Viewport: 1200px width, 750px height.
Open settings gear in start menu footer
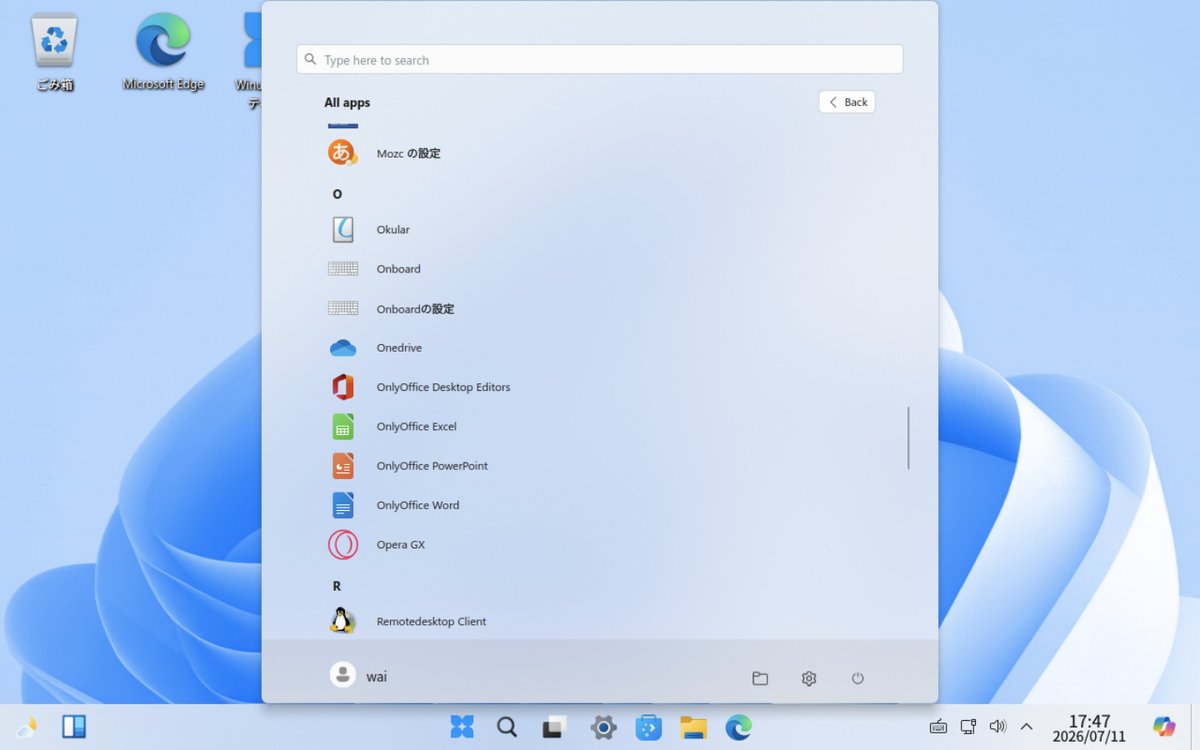tap(809, 678)
